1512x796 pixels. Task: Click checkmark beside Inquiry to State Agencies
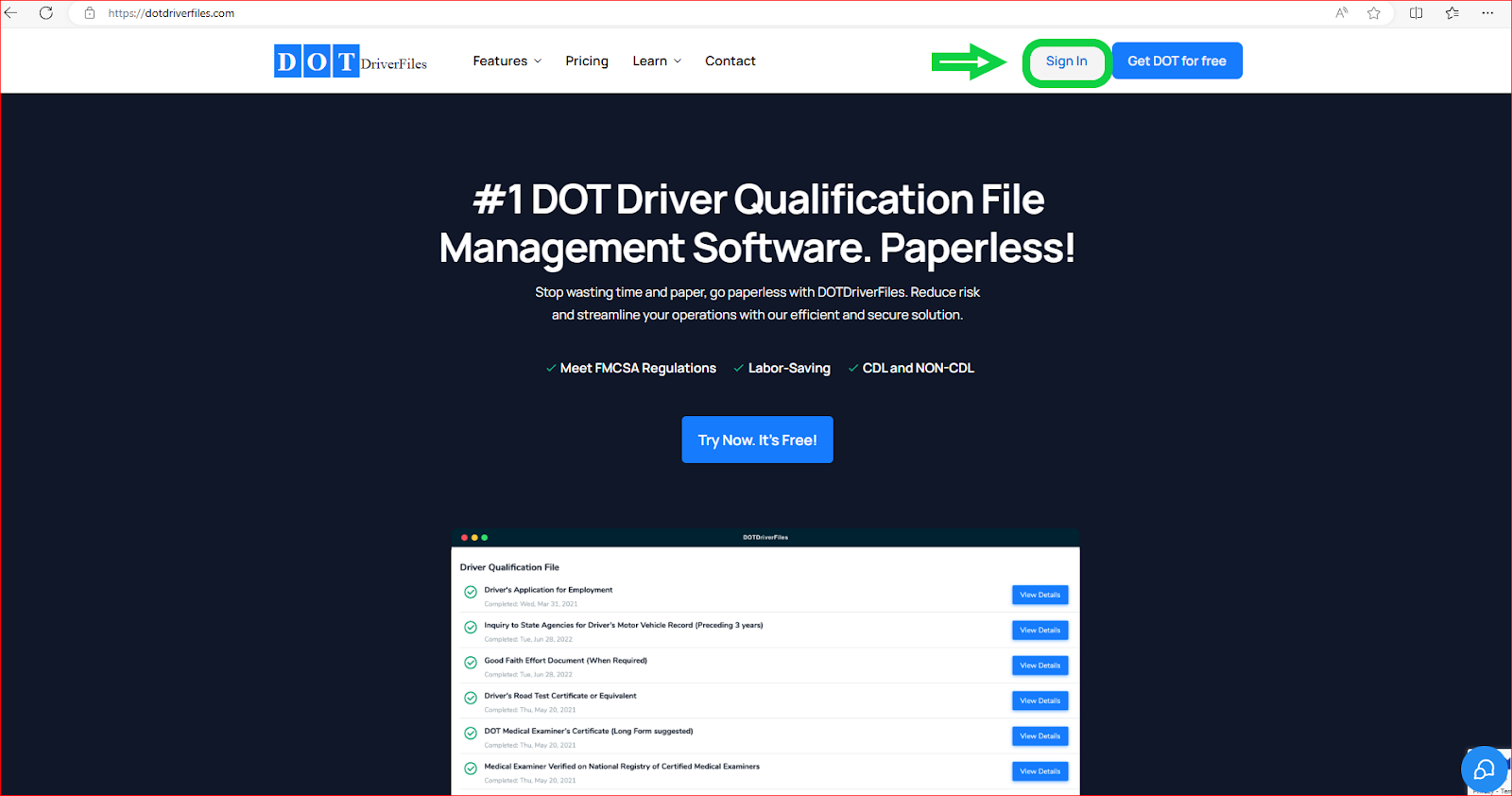point(471,627)
